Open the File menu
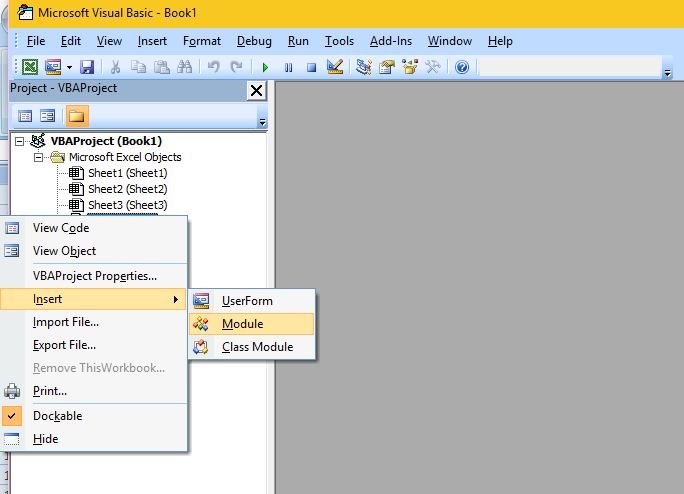This screenshot has height=494, width=684. [36, 41]
